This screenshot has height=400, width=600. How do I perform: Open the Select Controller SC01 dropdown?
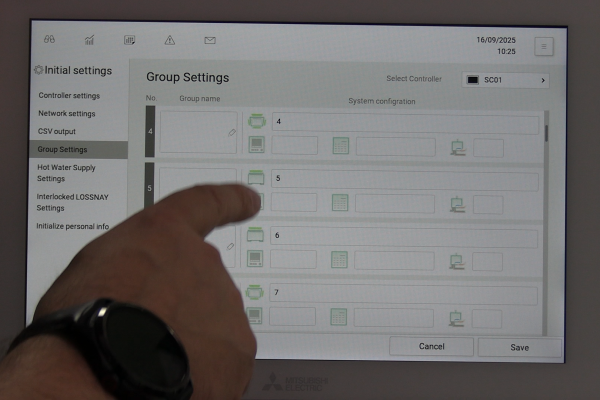click(x=505, y=80)
